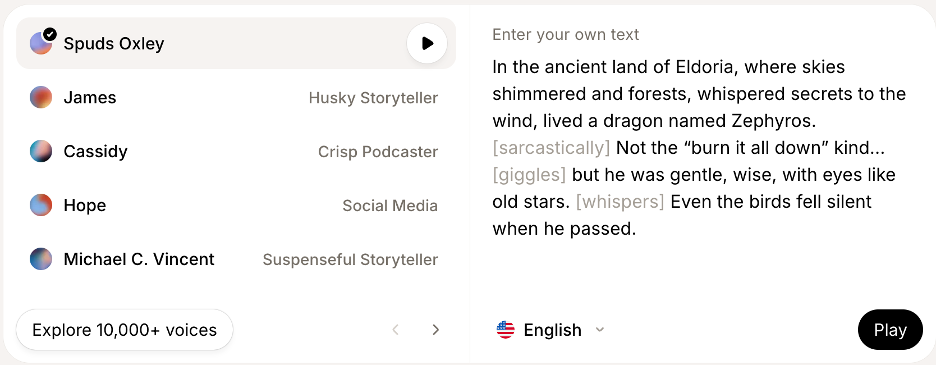Play the Spuds Oxley voice preview
Screen dimensions: 936x366
(x=427, y=44)
